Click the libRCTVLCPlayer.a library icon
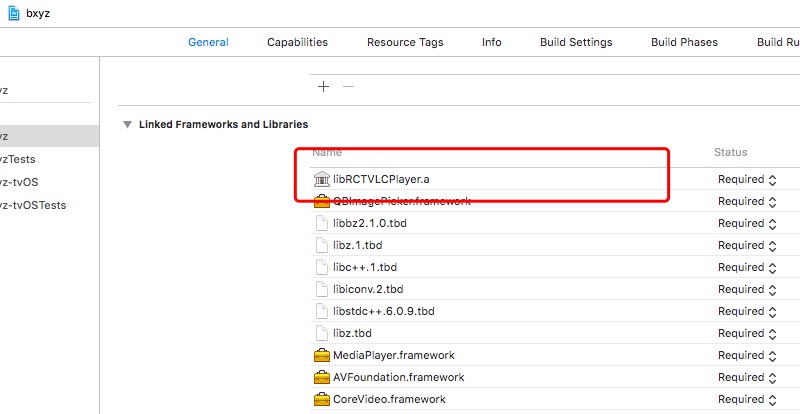Screen dimensions: 800x414 pyautogui.click(x=322, y=179)
